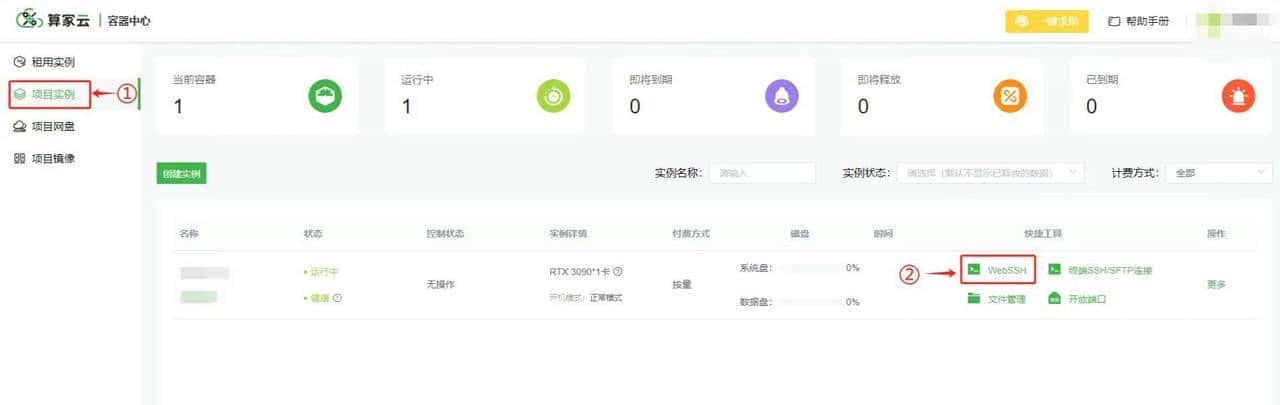The height and width of the screenshot is (405, 1280).
Task: Click the 名称 column header
Action: (x=189, y=234)
